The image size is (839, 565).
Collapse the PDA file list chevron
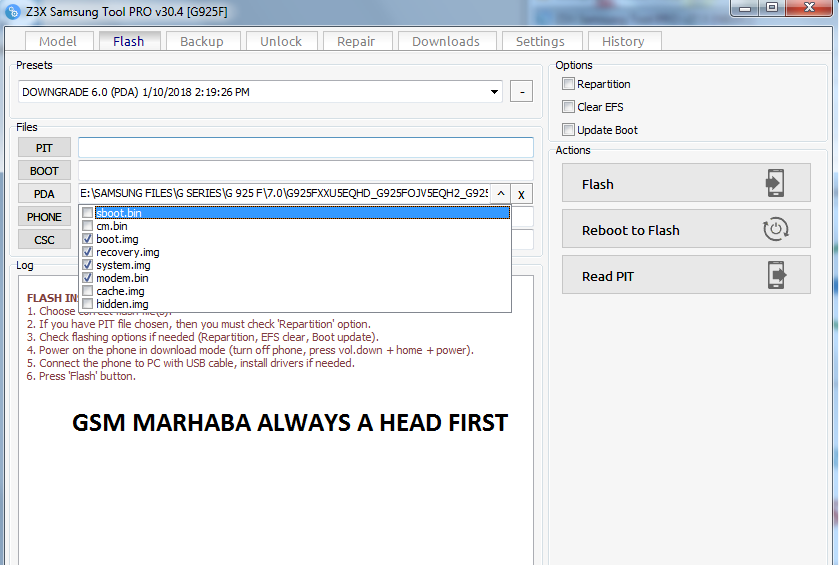tap(501, 193)
